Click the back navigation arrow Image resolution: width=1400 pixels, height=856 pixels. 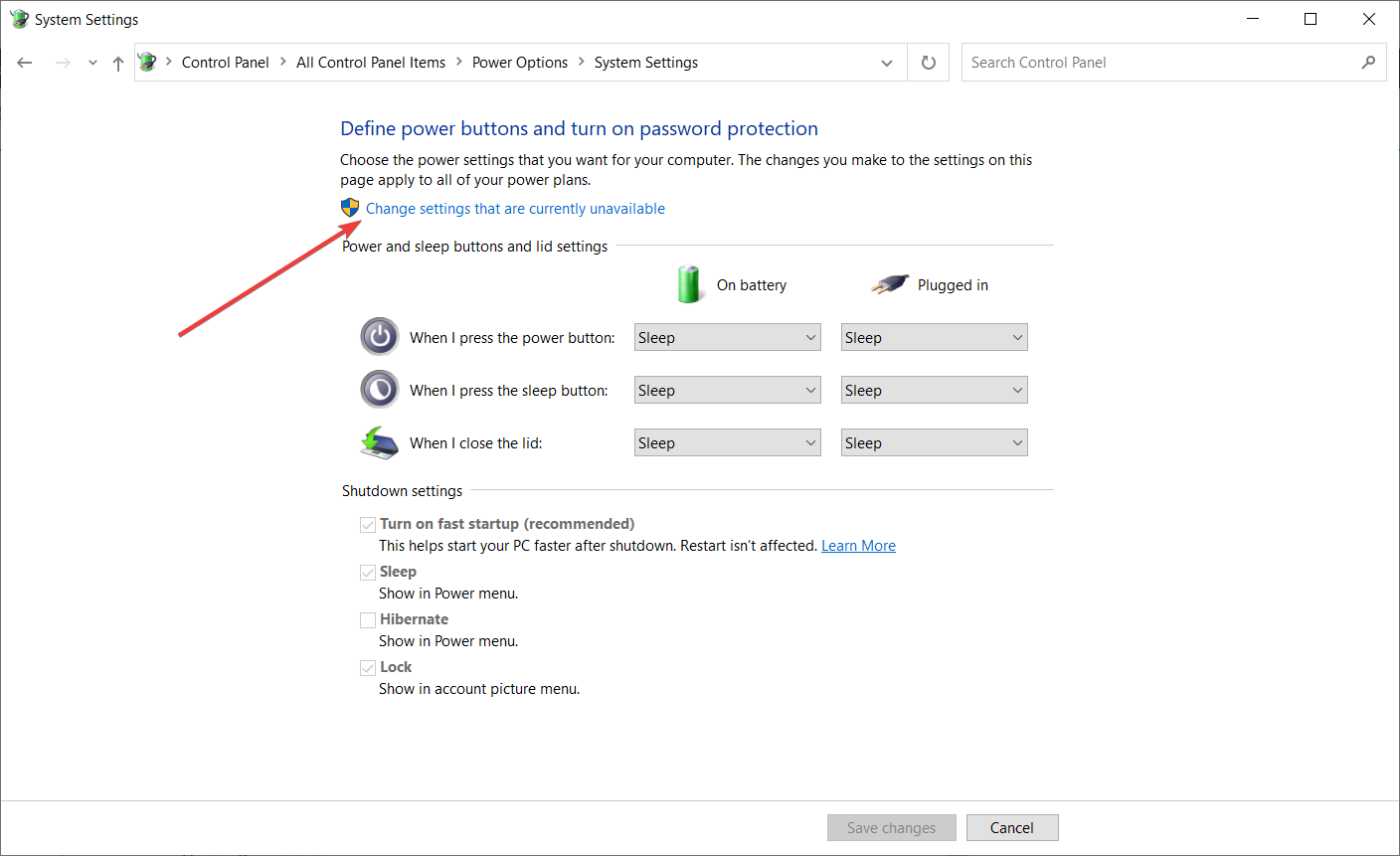pos(25,63)
